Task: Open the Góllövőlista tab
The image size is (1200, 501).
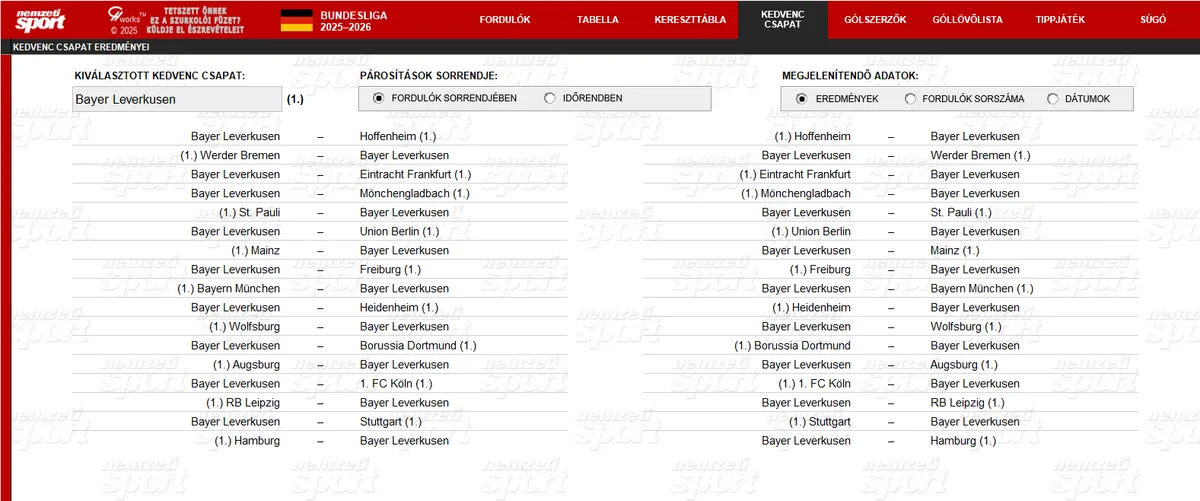Action: pyautogui.click(x=967, y=20)
